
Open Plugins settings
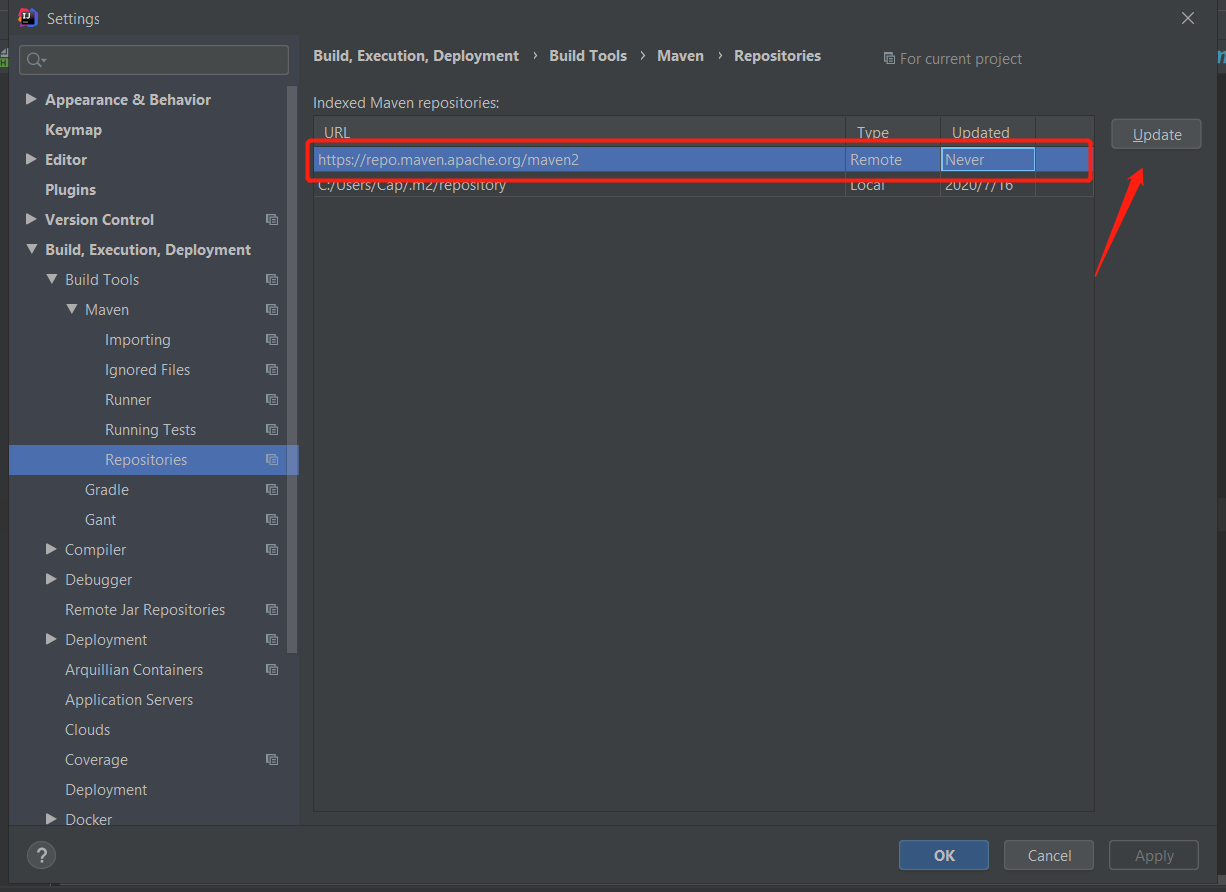click(x=70, y=190)
